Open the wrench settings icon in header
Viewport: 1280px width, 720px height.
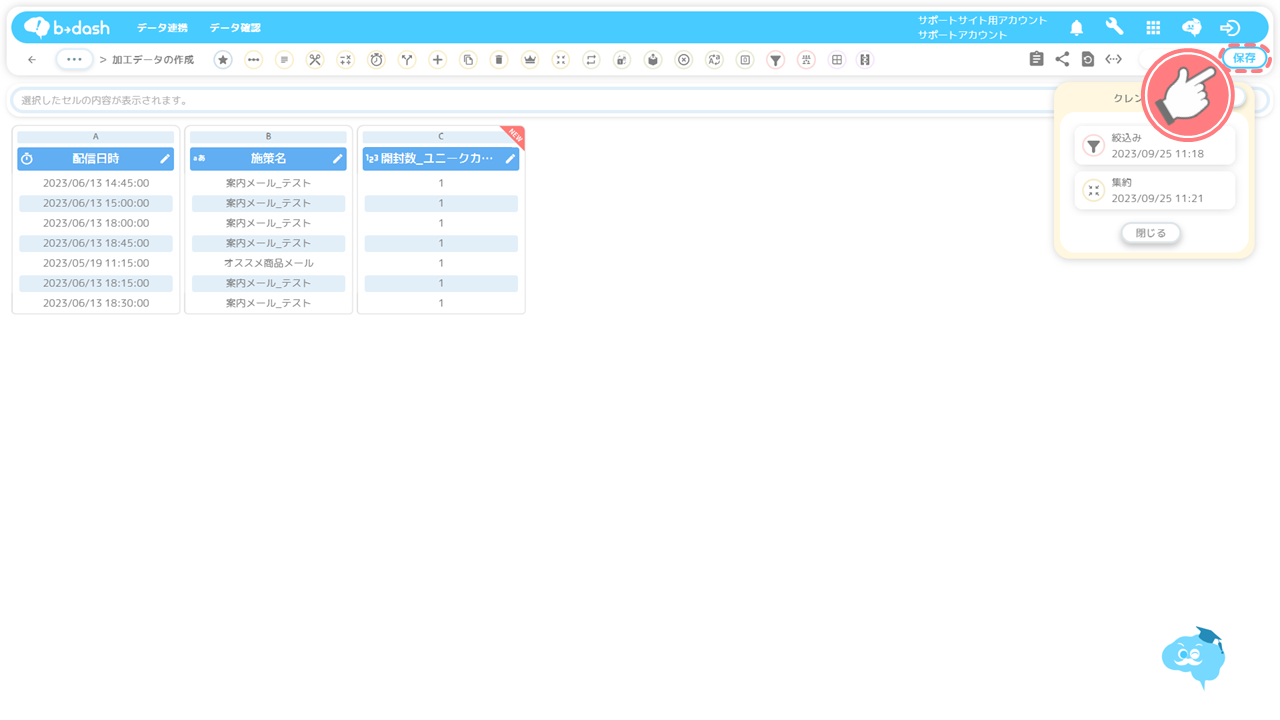pyautogui.click(x=1114, y=28)
